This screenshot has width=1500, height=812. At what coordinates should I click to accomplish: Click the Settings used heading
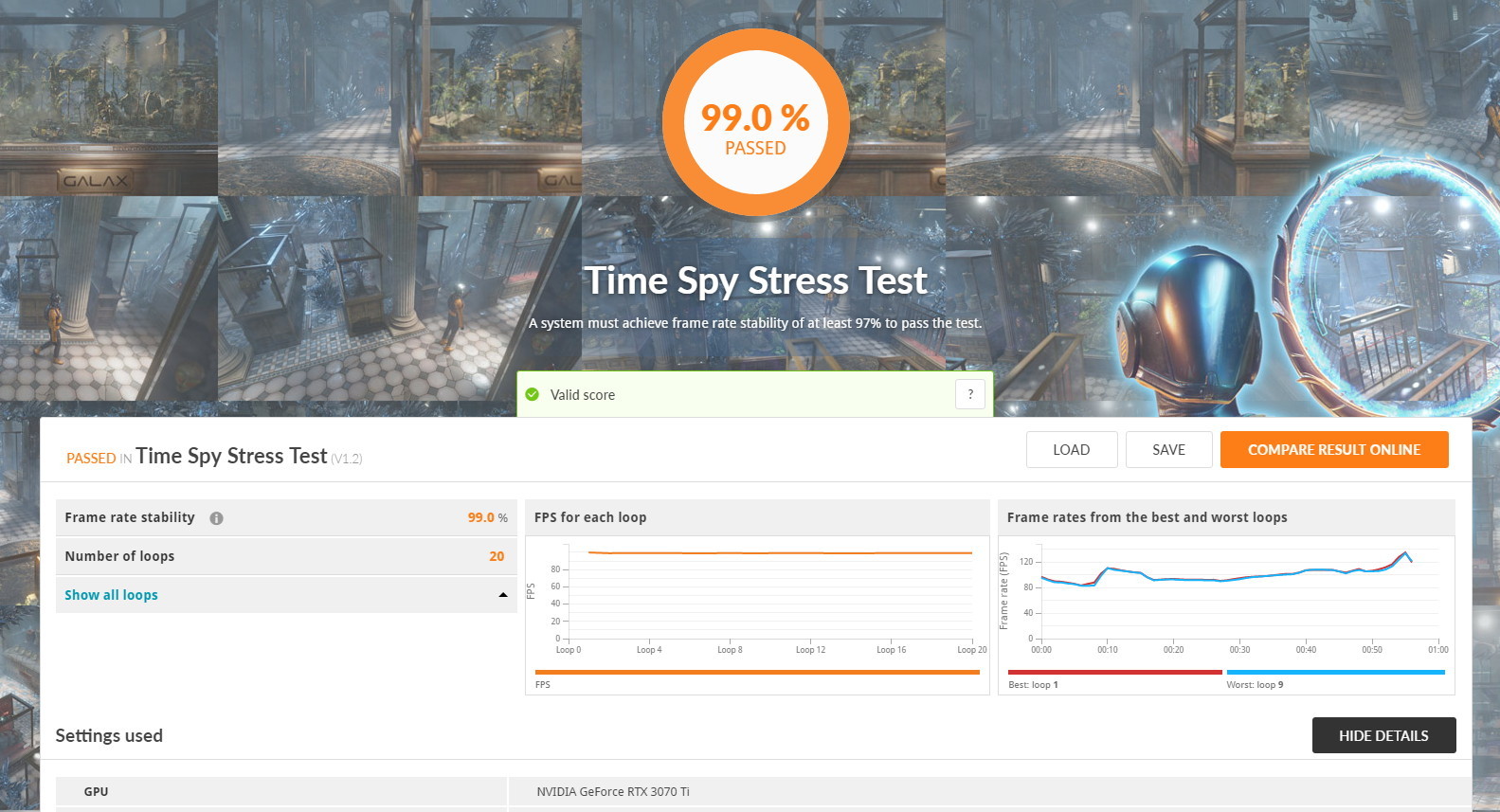(109, 735)
